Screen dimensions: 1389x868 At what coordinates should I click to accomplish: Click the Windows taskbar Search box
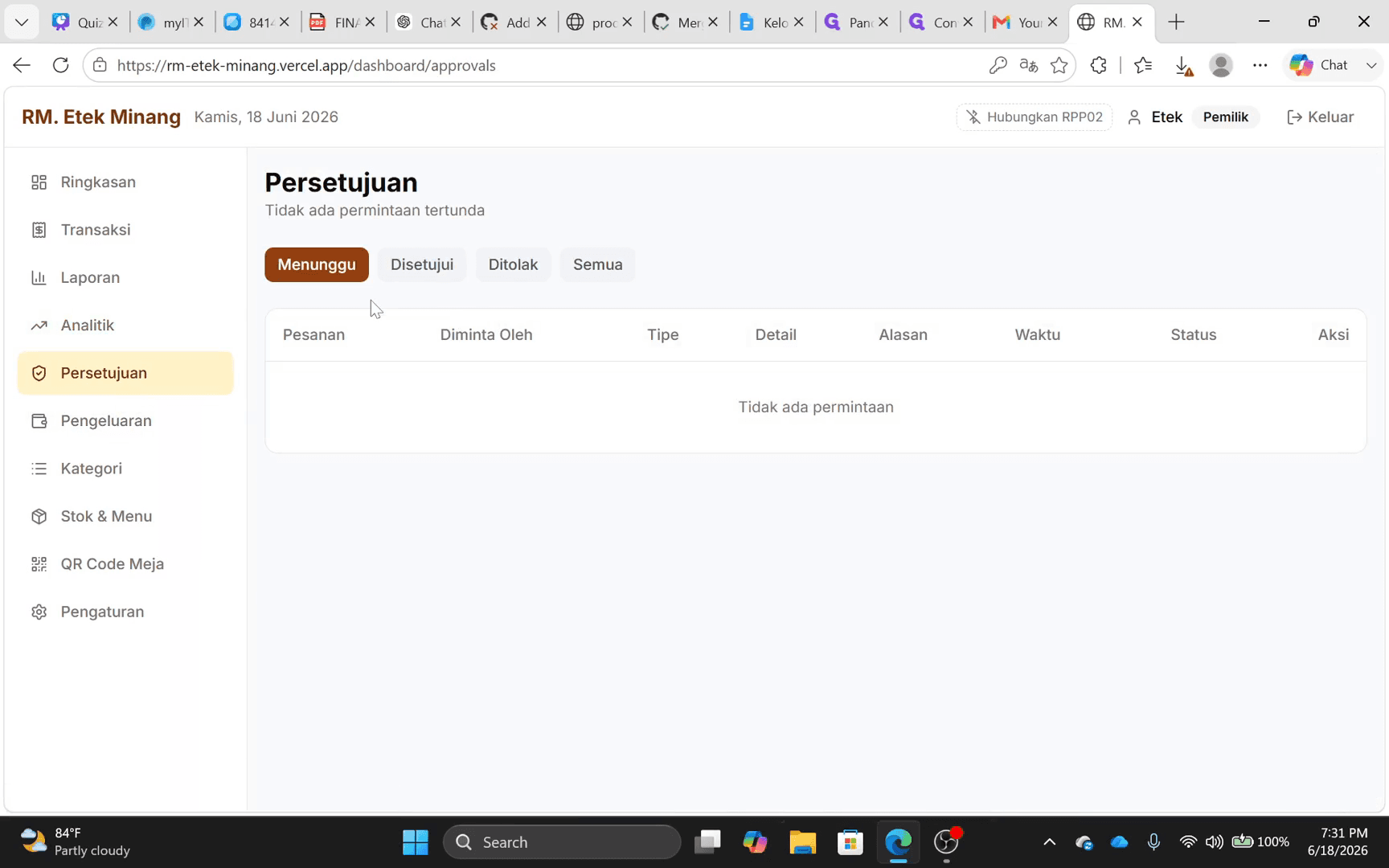point(562,842)
